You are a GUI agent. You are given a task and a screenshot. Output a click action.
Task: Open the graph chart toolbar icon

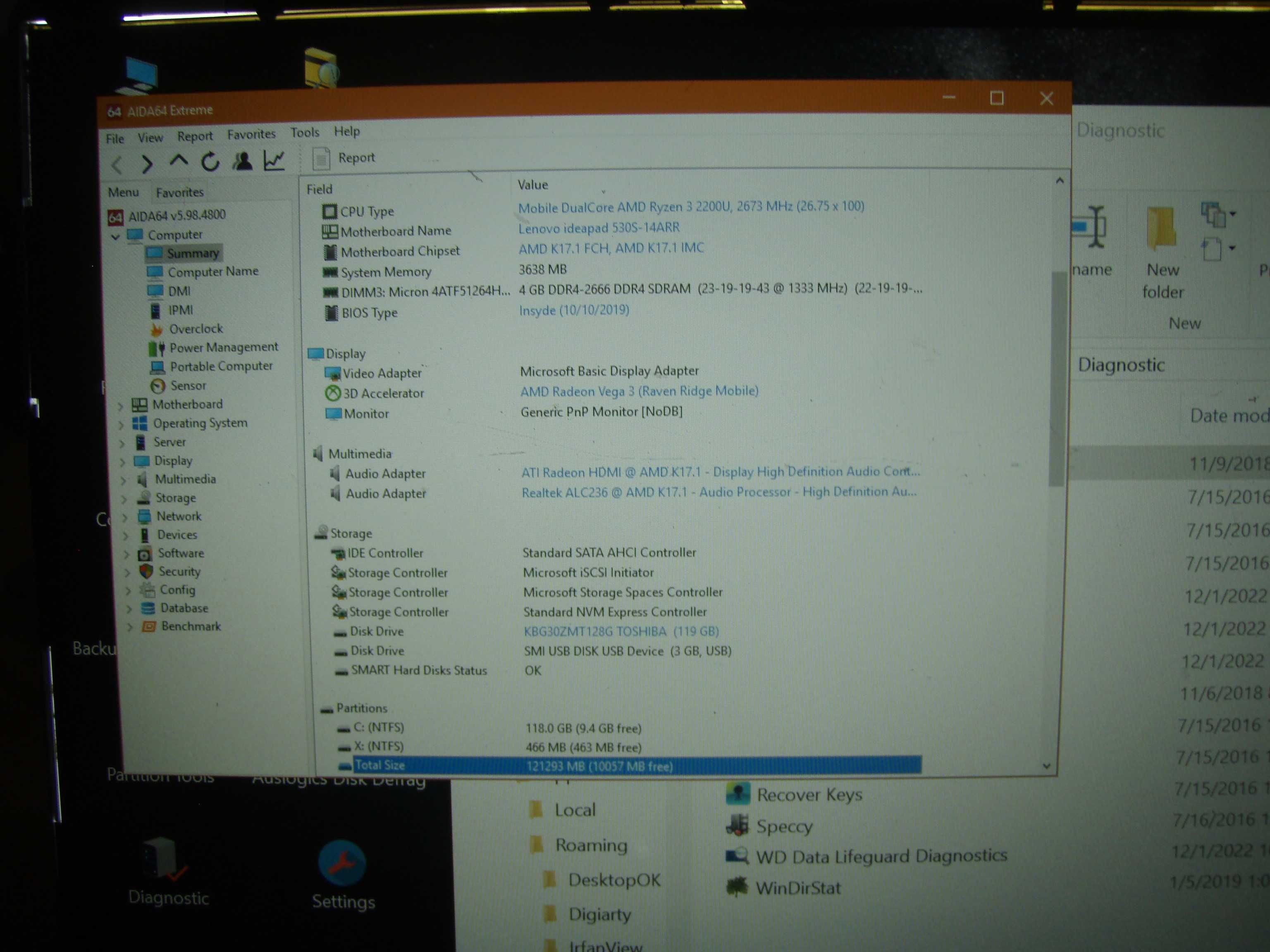coord(274,160)
